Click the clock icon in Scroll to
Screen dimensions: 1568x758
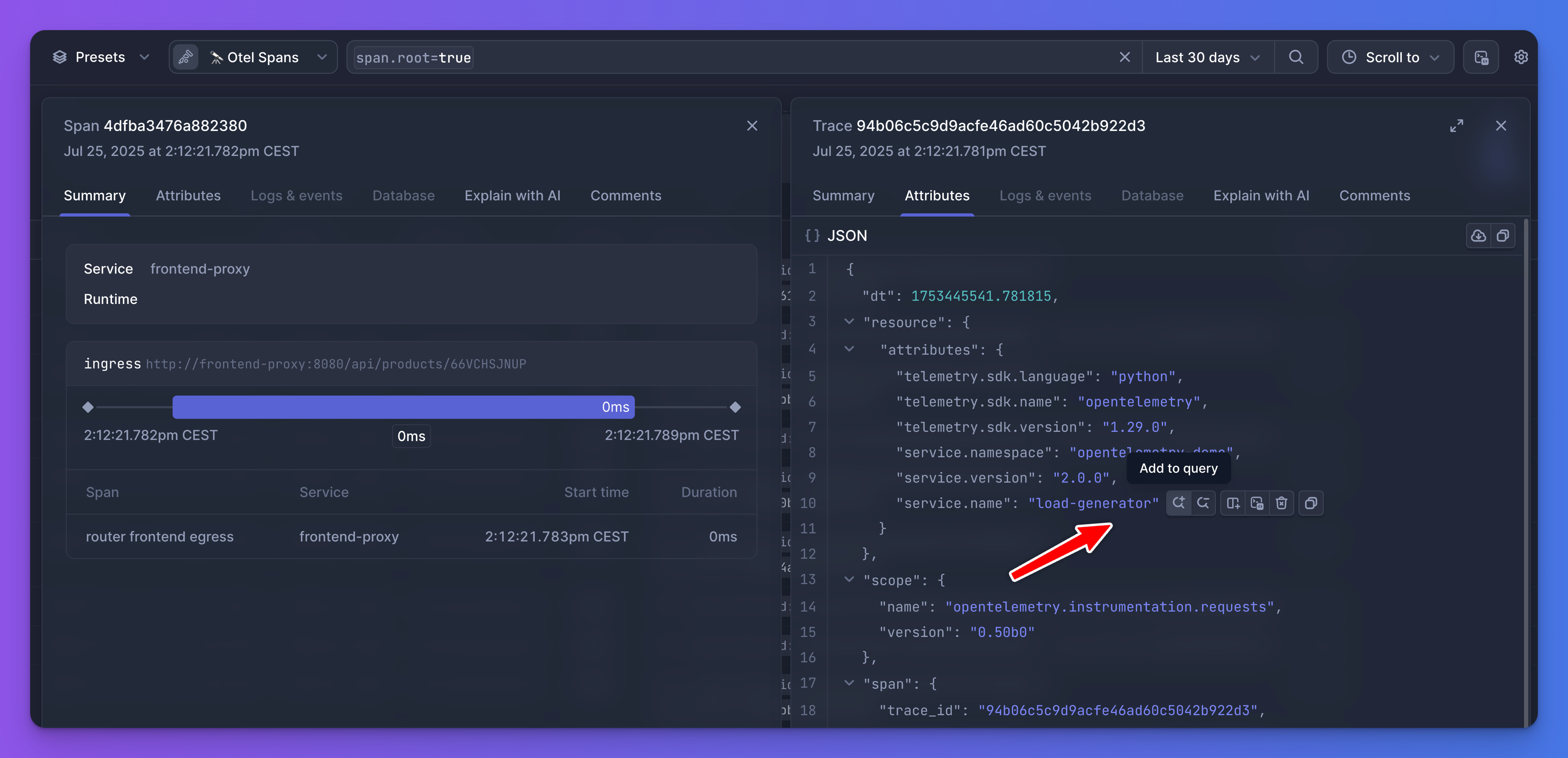(x=1349, y=57)
